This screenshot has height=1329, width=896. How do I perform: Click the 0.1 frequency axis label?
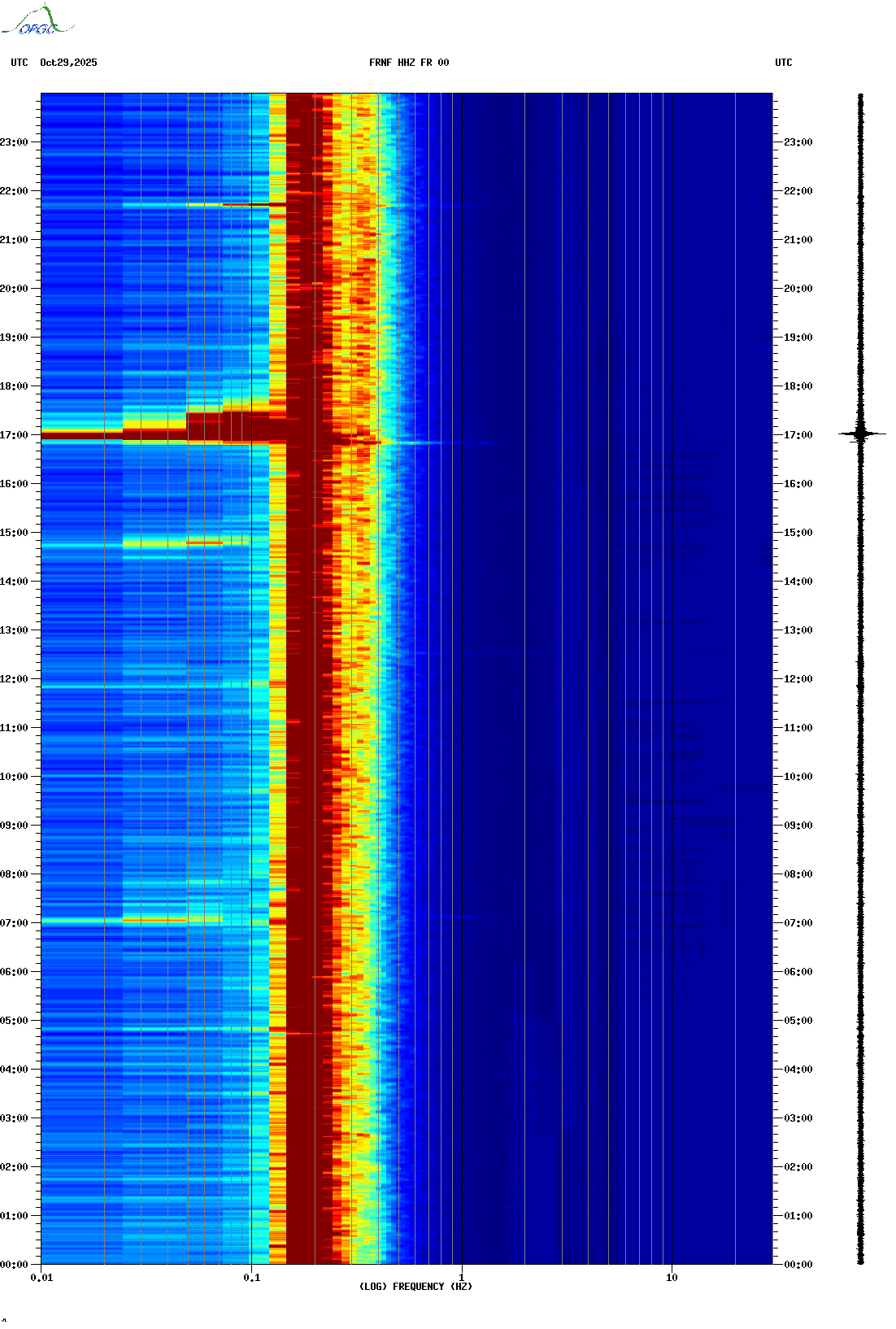tap(252, 1278)
